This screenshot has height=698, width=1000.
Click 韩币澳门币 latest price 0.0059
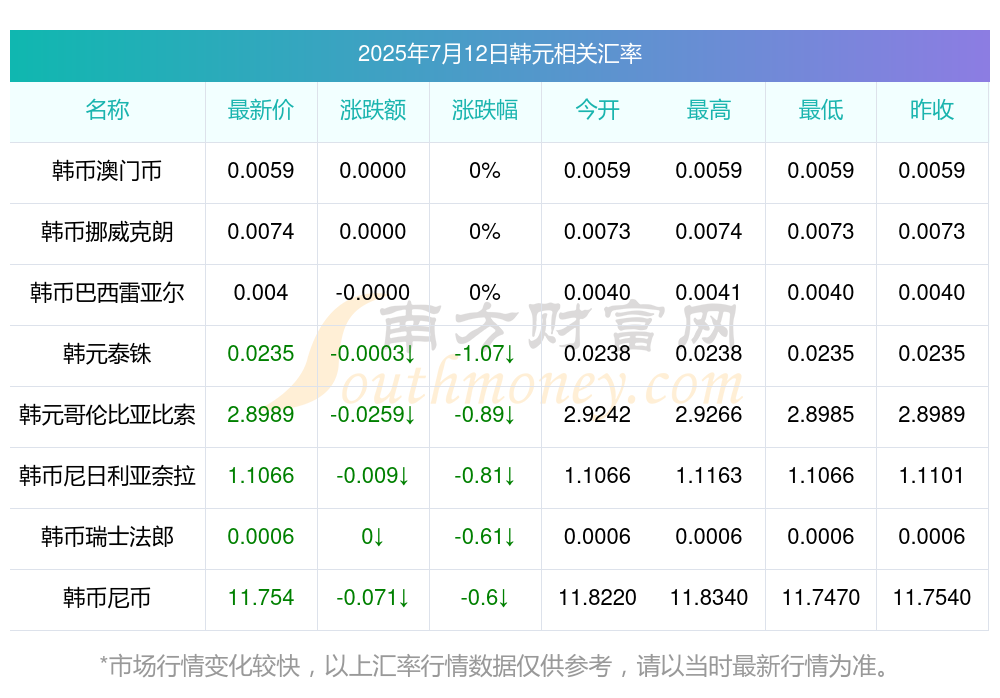tap(261, 171)
